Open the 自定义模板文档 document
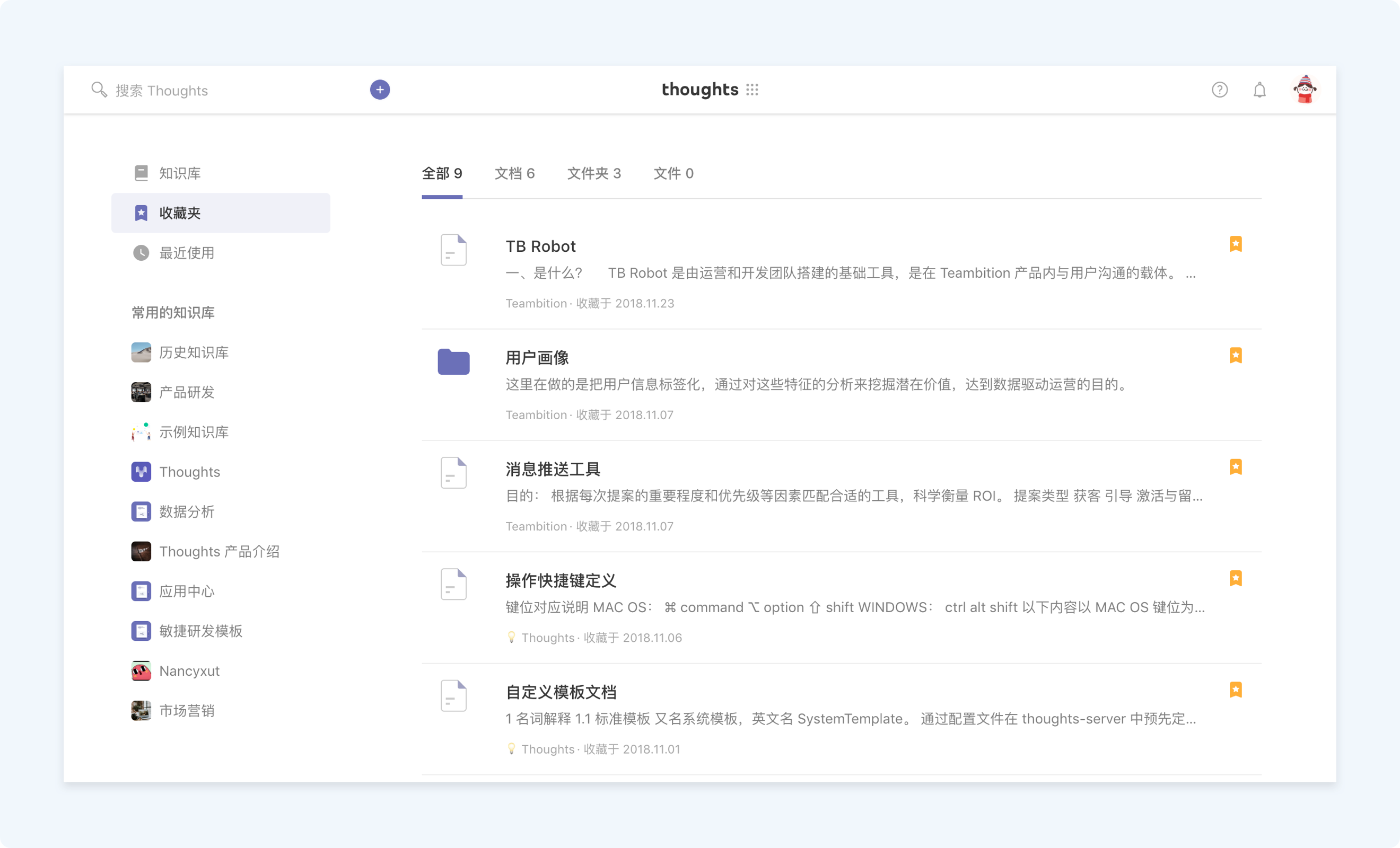The width and height of the screenshot is (1400, 848). click(561, 692)
